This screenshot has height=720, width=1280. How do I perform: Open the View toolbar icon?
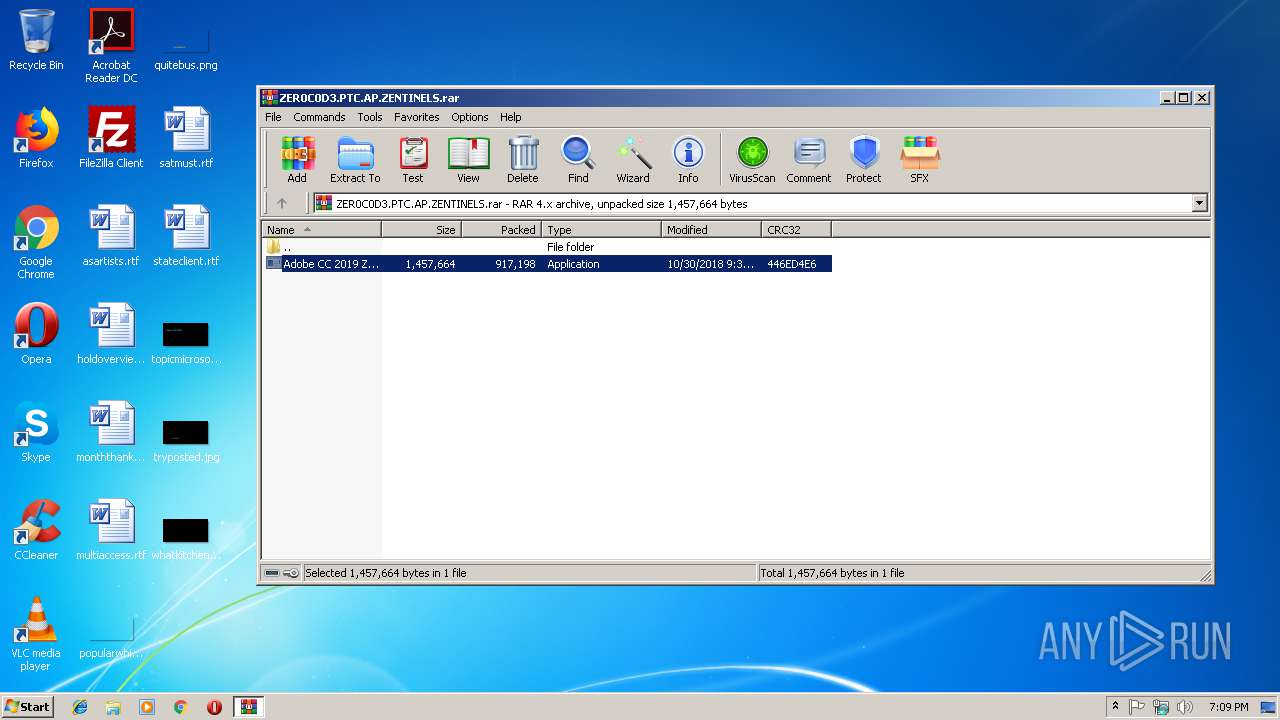(468, 160)
